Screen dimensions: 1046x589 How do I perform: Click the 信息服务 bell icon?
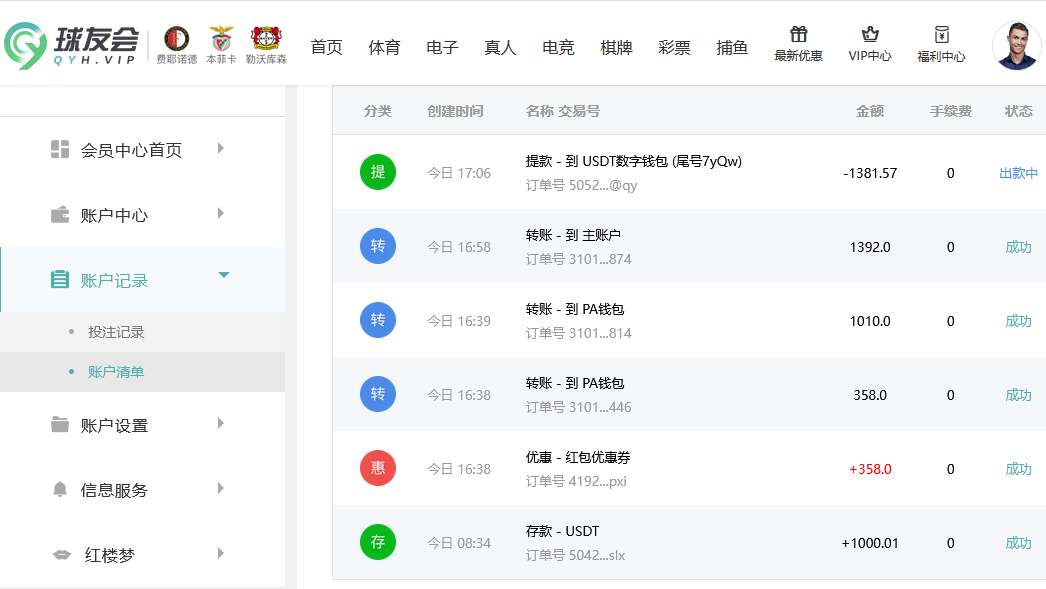pyautogui.click(x=60, y=490)
